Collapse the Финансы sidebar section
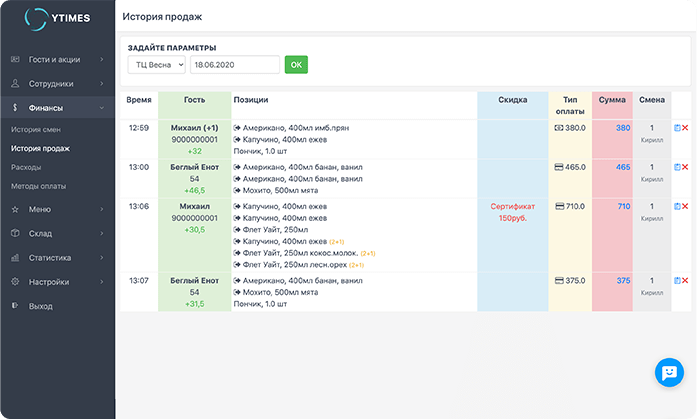 click(102, 107)
